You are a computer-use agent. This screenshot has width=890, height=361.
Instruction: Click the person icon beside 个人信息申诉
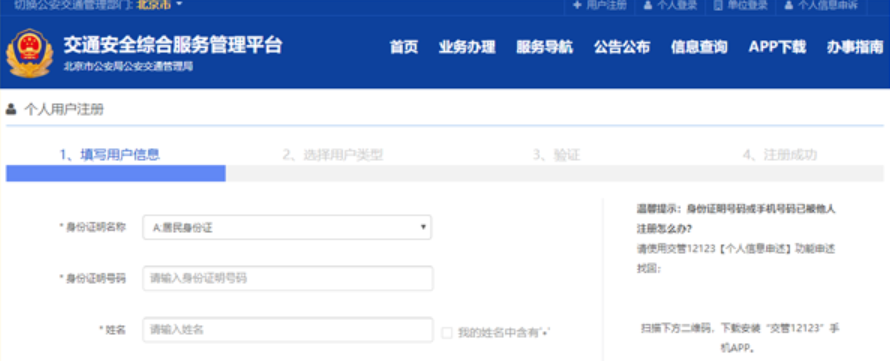click(788, 5)
